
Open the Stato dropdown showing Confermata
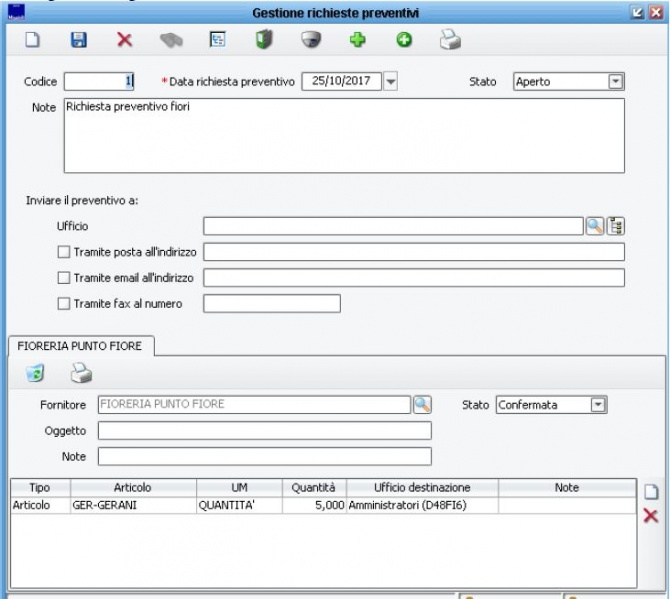coord(598,405)
